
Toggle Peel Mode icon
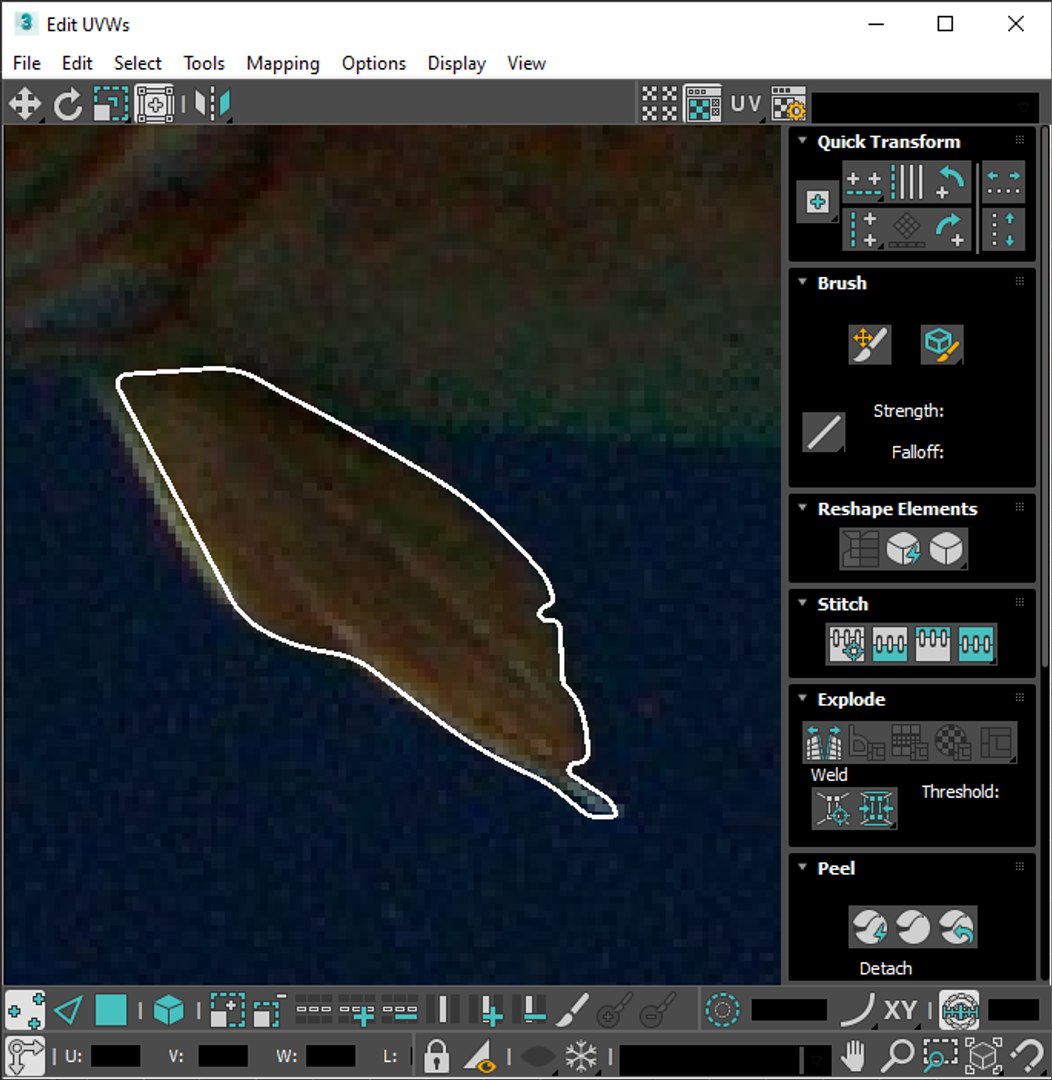[x=913, y=927]
